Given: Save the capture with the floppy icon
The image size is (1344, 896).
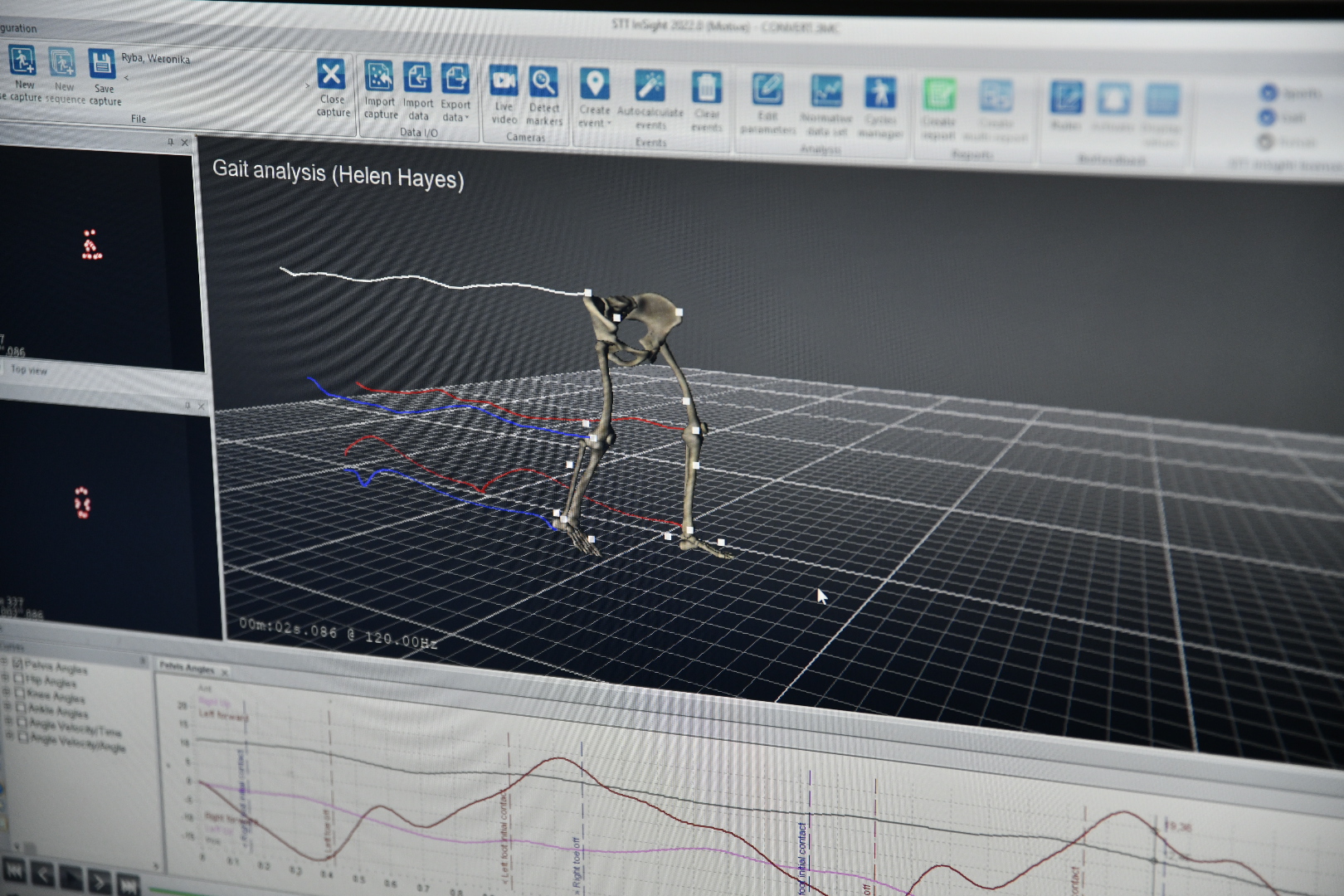Looking at the screenshot, I should (102, 64).
